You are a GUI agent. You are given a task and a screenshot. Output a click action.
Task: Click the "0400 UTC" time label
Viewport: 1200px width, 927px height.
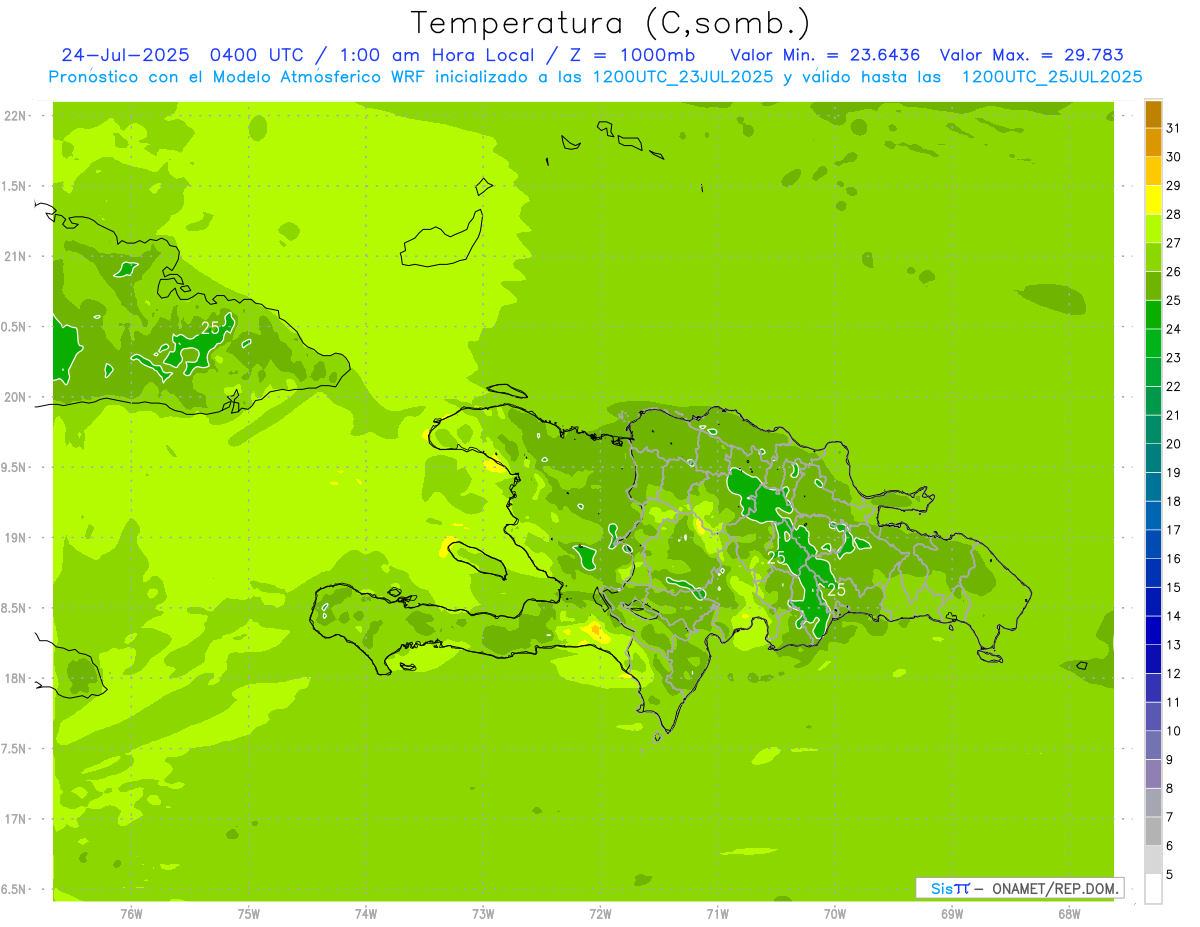pos(257,54)
